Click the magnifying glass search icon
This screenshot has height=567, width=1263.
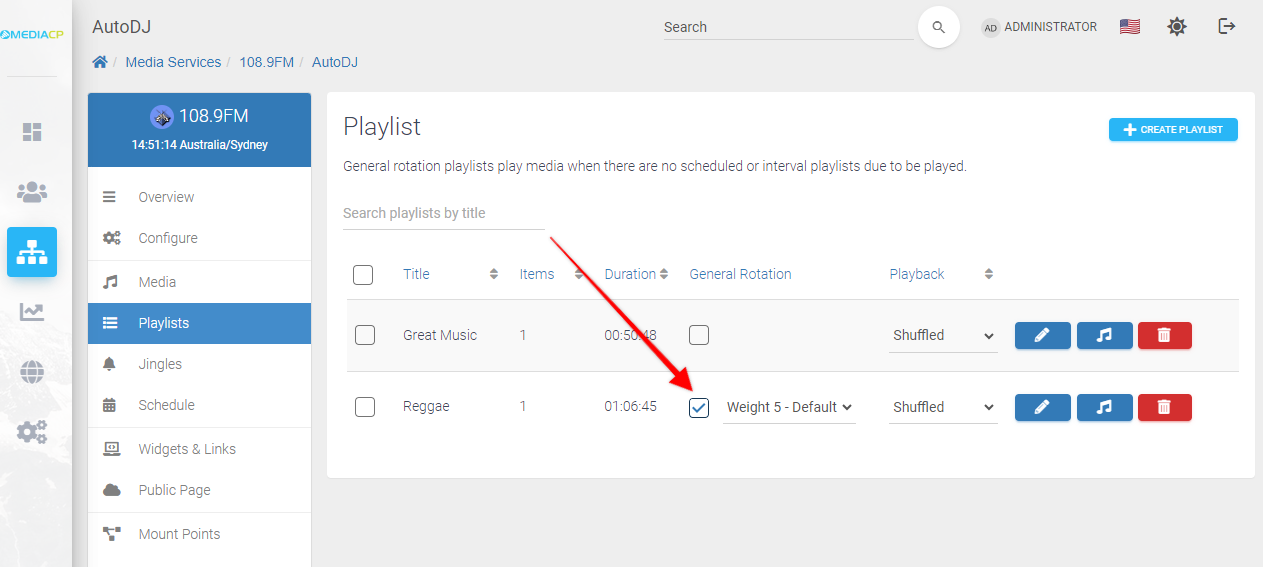[938, 28]
